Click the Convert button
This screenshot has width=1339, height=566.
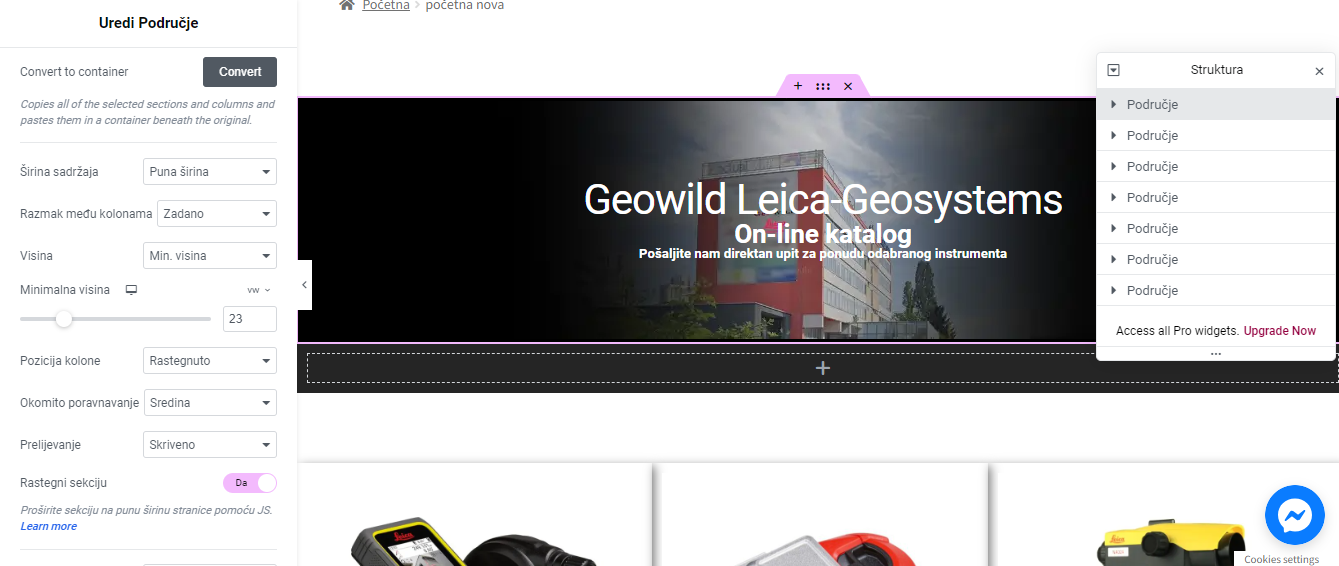[240, 72]
